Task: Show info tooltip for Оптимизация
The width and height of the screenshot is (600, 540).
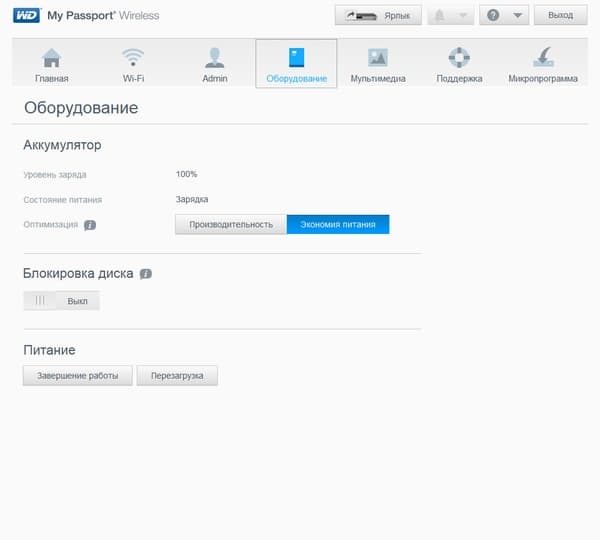Action: coord(90,225)
